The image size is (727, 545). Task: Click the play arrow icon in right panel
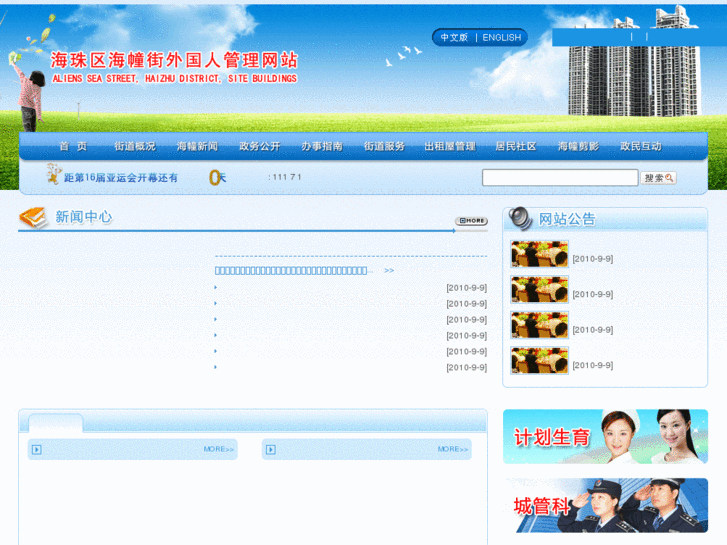click(271, 449)
